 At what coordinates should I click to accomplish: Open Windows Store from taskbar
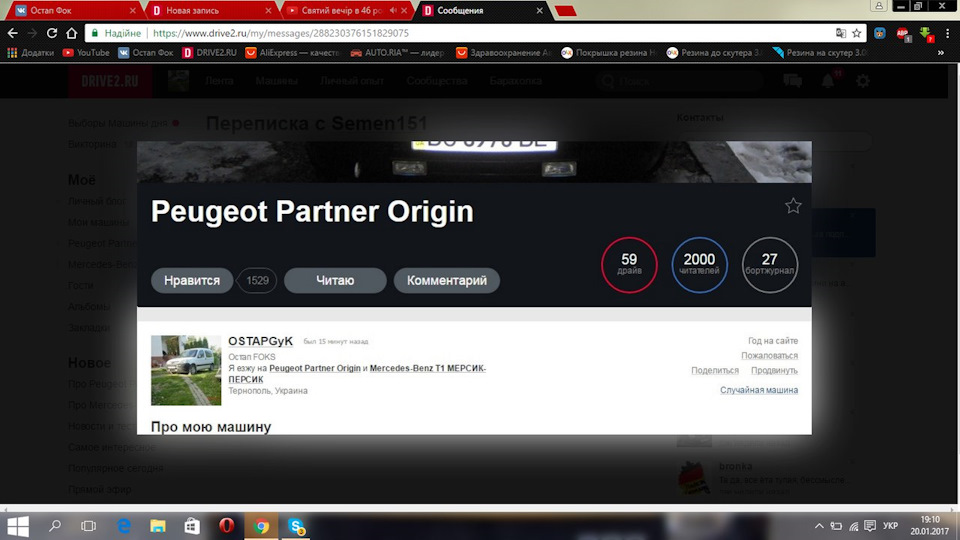click(x=192, y=526)
